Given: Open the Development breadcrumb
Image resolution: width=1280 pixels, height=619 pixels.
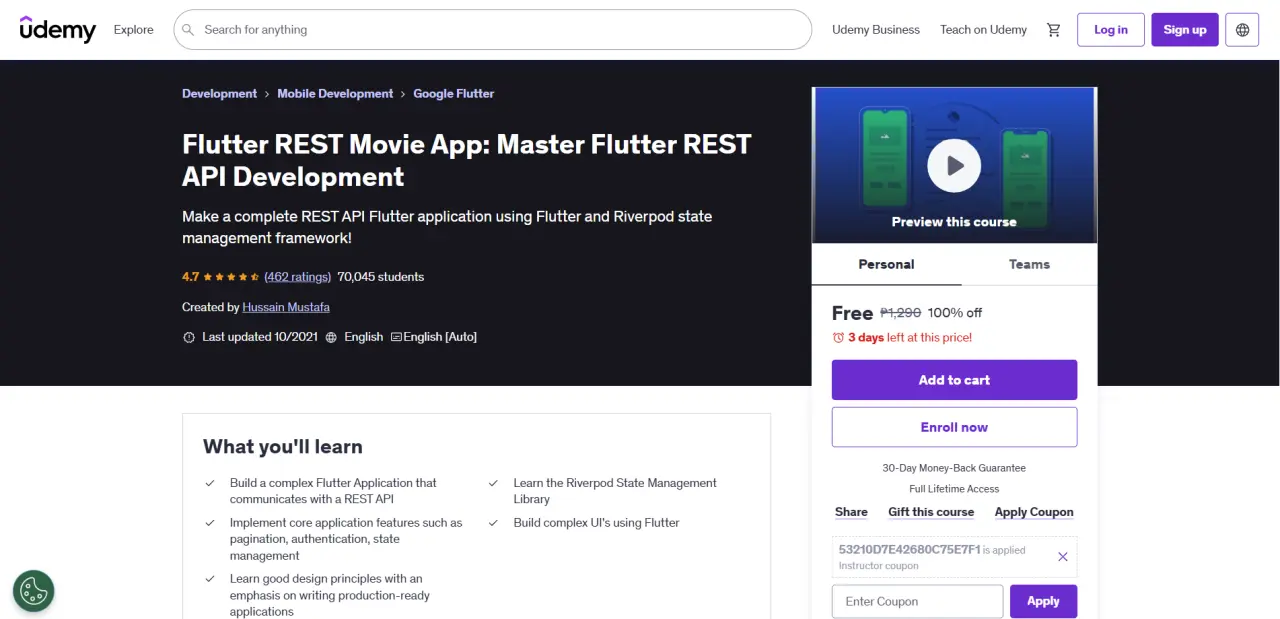Looking at the screenshot, I should pos(219,94).
